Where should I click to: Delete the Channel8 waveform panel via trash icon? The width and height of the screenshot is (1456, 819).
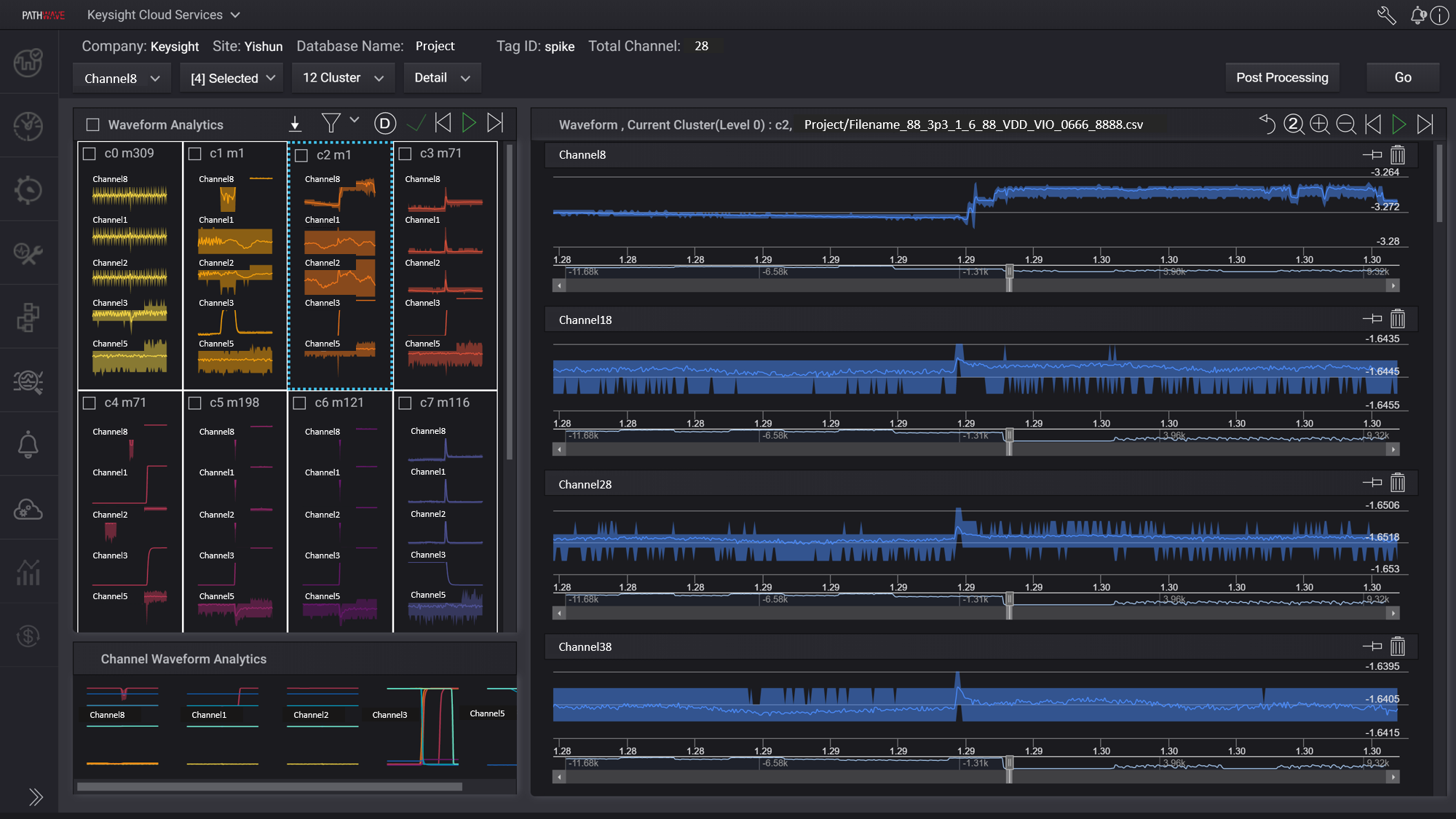click(1398, 154)
